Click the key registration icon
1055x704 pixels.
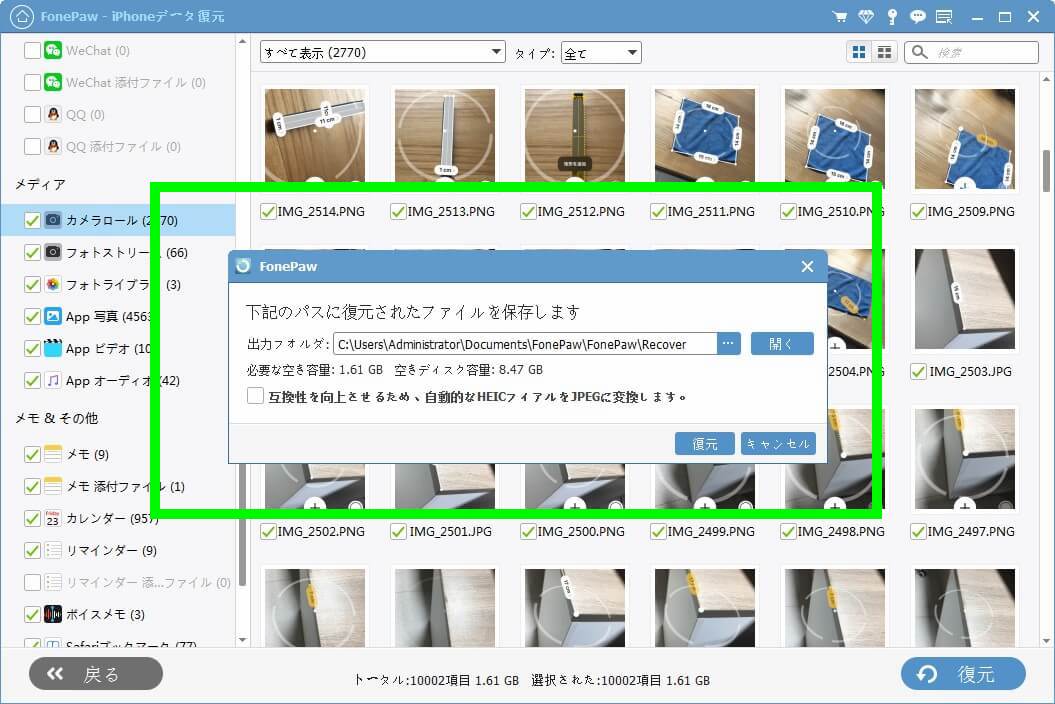point(892,17)
